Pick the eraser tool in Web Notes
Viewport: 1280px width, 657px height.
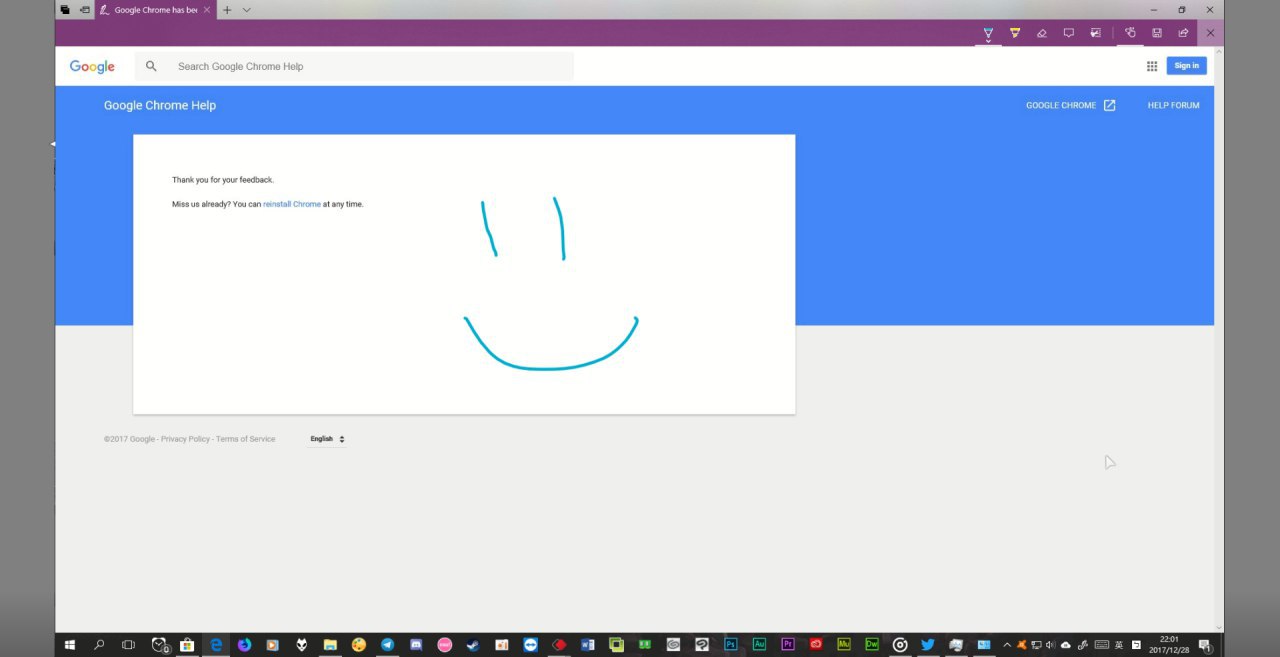pyautogui.click(x=1042, y=33)
